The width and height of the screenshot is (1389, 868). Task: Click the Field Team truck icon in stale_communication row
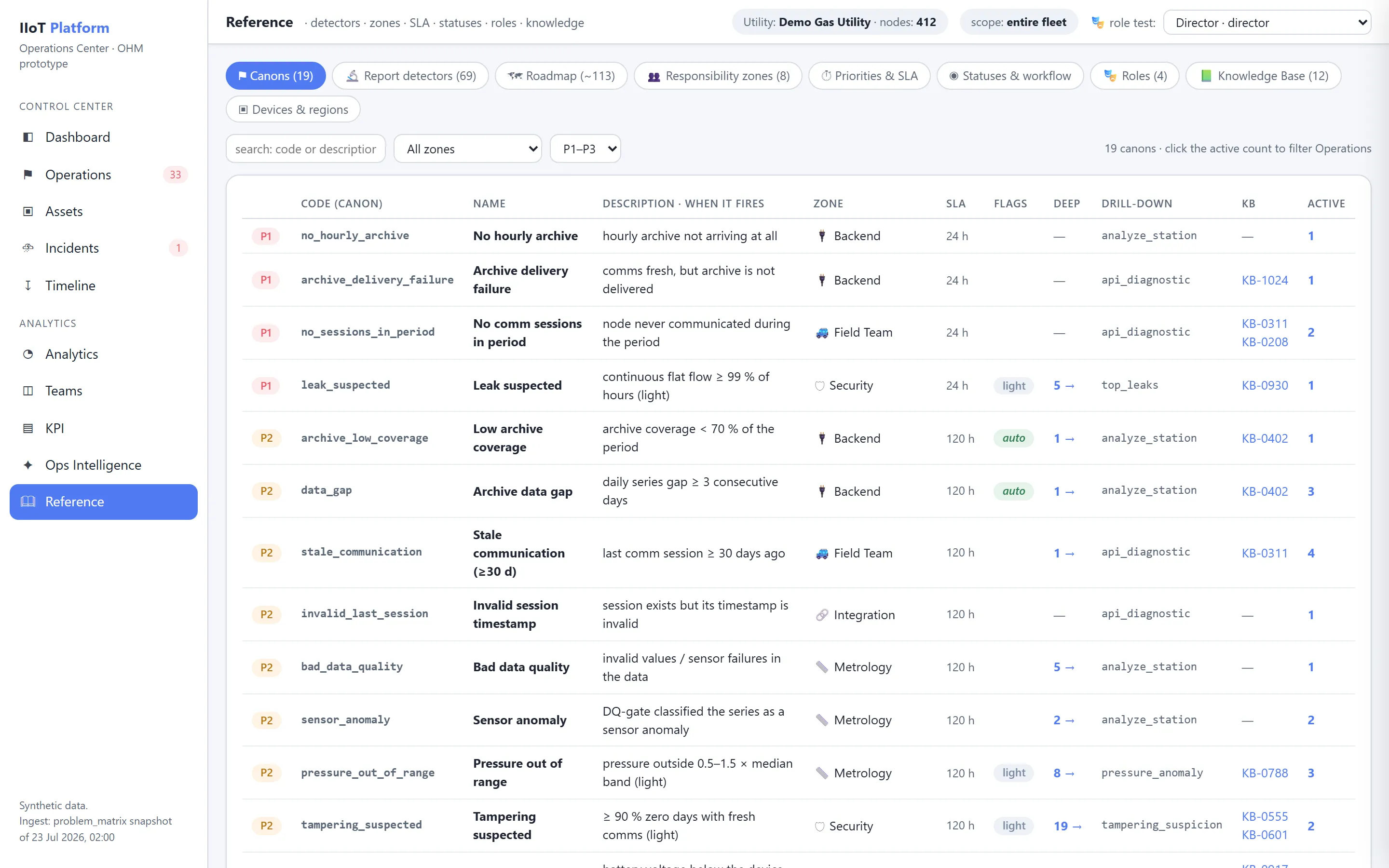click(x=822, y=554)
